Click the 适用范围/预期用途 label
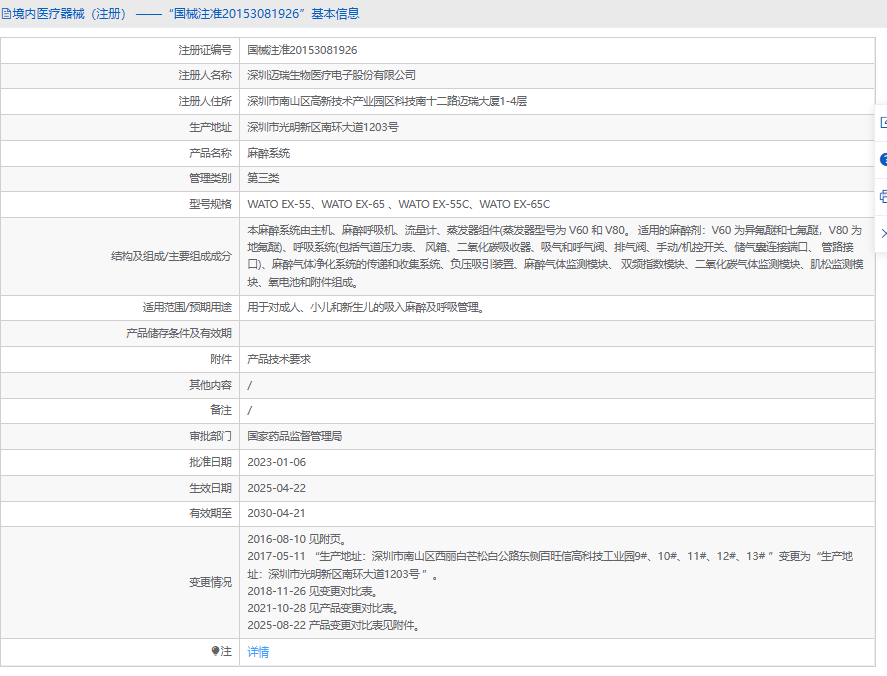This screenshot has width=887, height=676. (187, 307)
